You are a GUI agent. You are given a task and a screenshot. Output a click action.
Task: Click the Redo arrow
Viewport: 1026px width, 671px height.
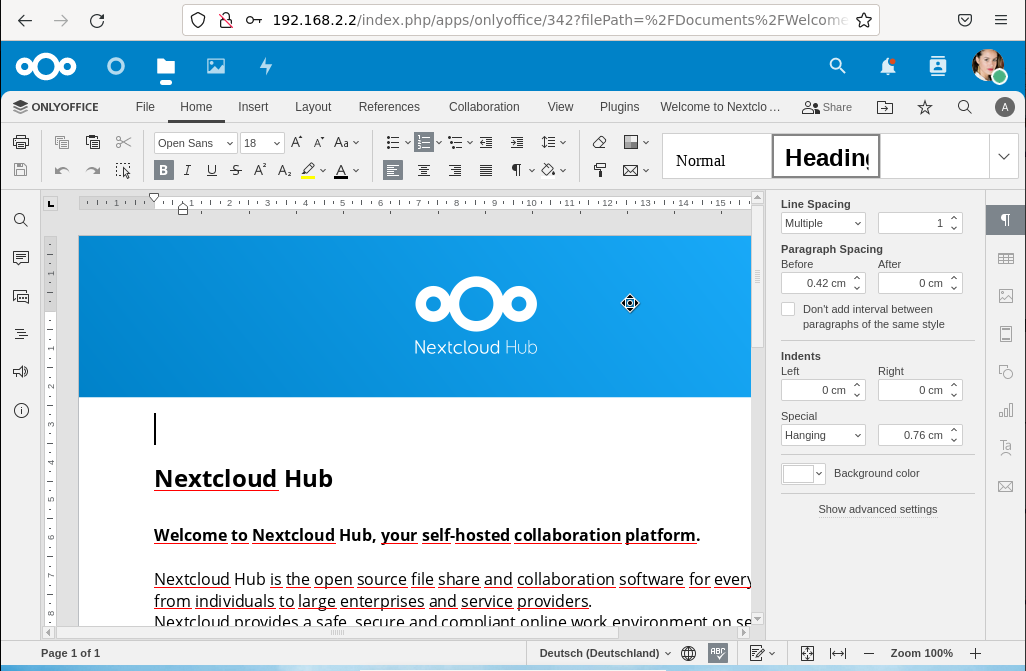click(93, 170)
